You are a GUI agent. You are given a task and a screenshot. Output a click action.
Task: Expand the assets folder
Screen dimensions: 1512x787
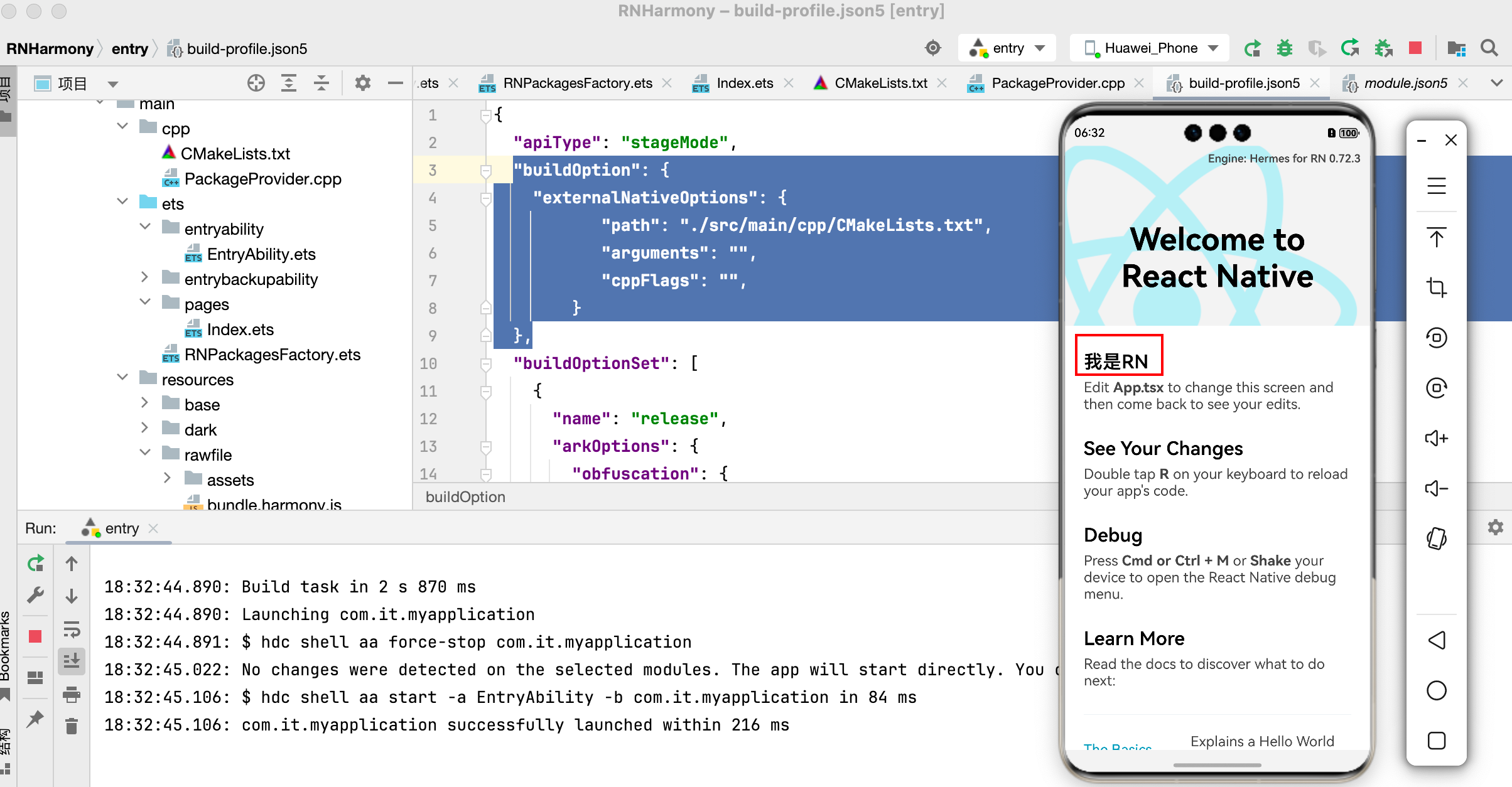168,478
